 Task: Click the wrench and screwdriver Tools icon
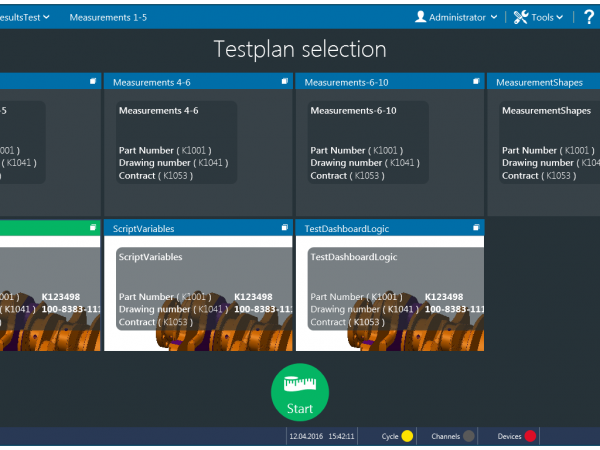coord(520,17)
